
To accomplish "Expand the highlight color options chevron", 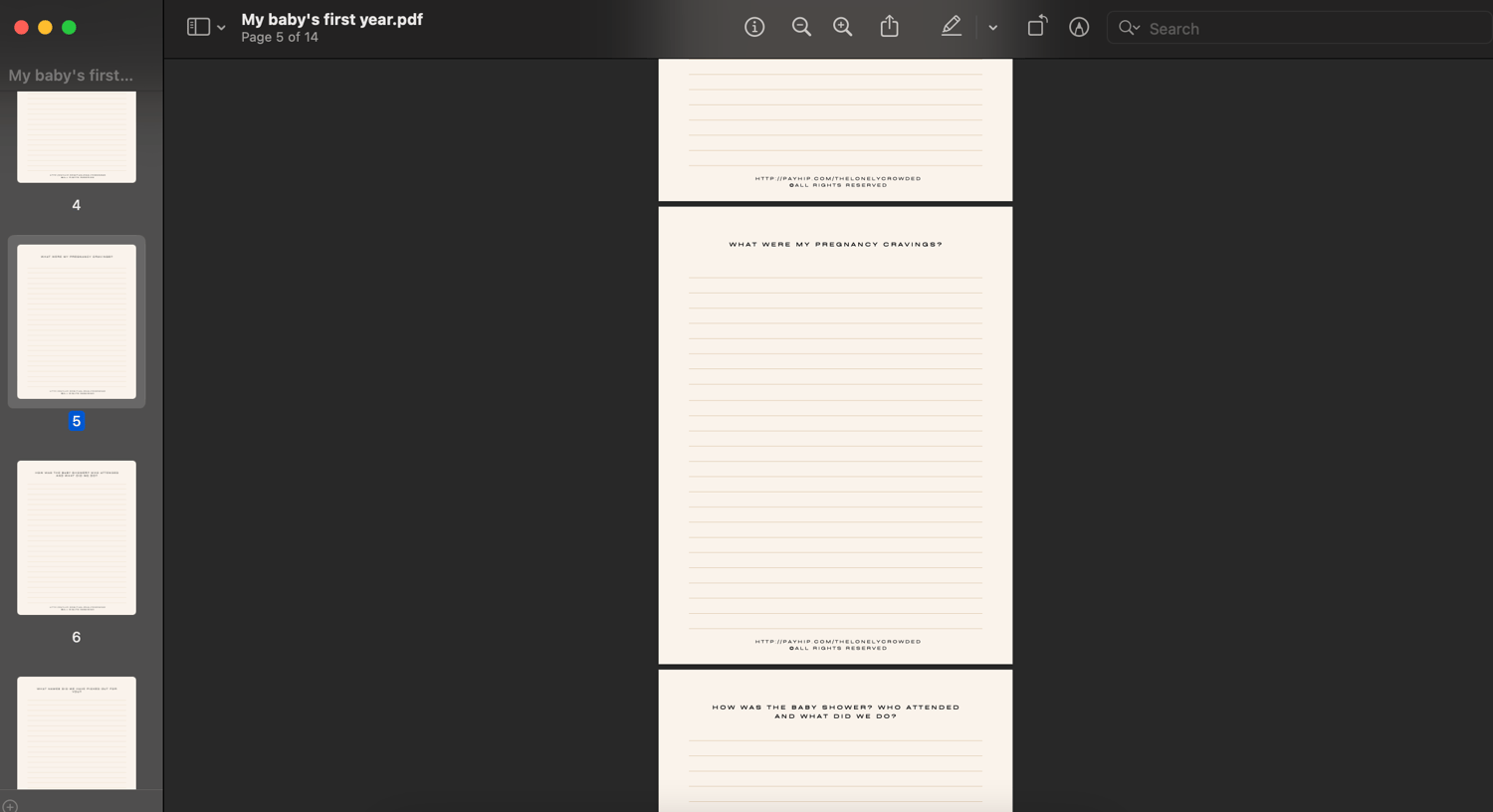I will (x=992, y=28).
